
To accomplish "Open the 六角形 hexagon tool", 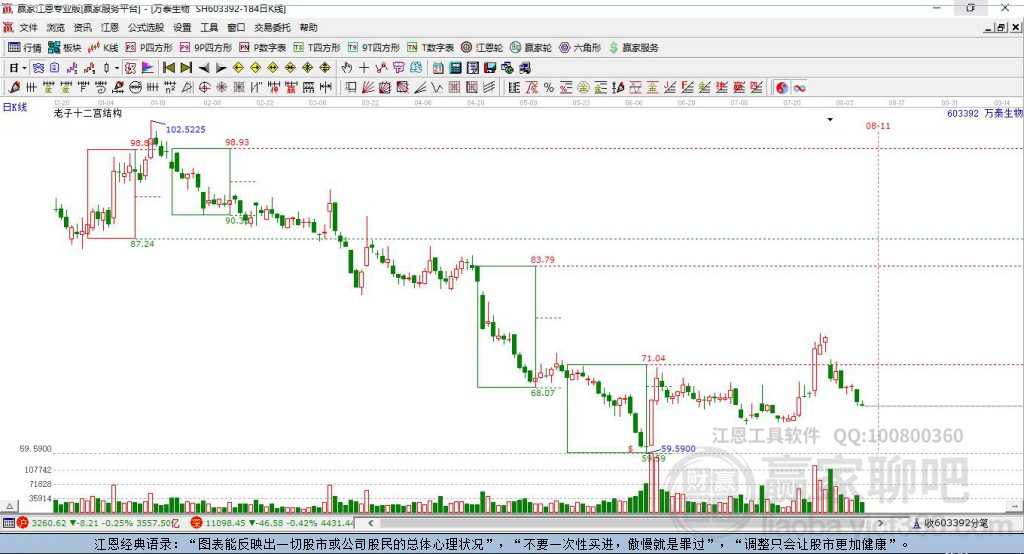I will click(580, 48).
